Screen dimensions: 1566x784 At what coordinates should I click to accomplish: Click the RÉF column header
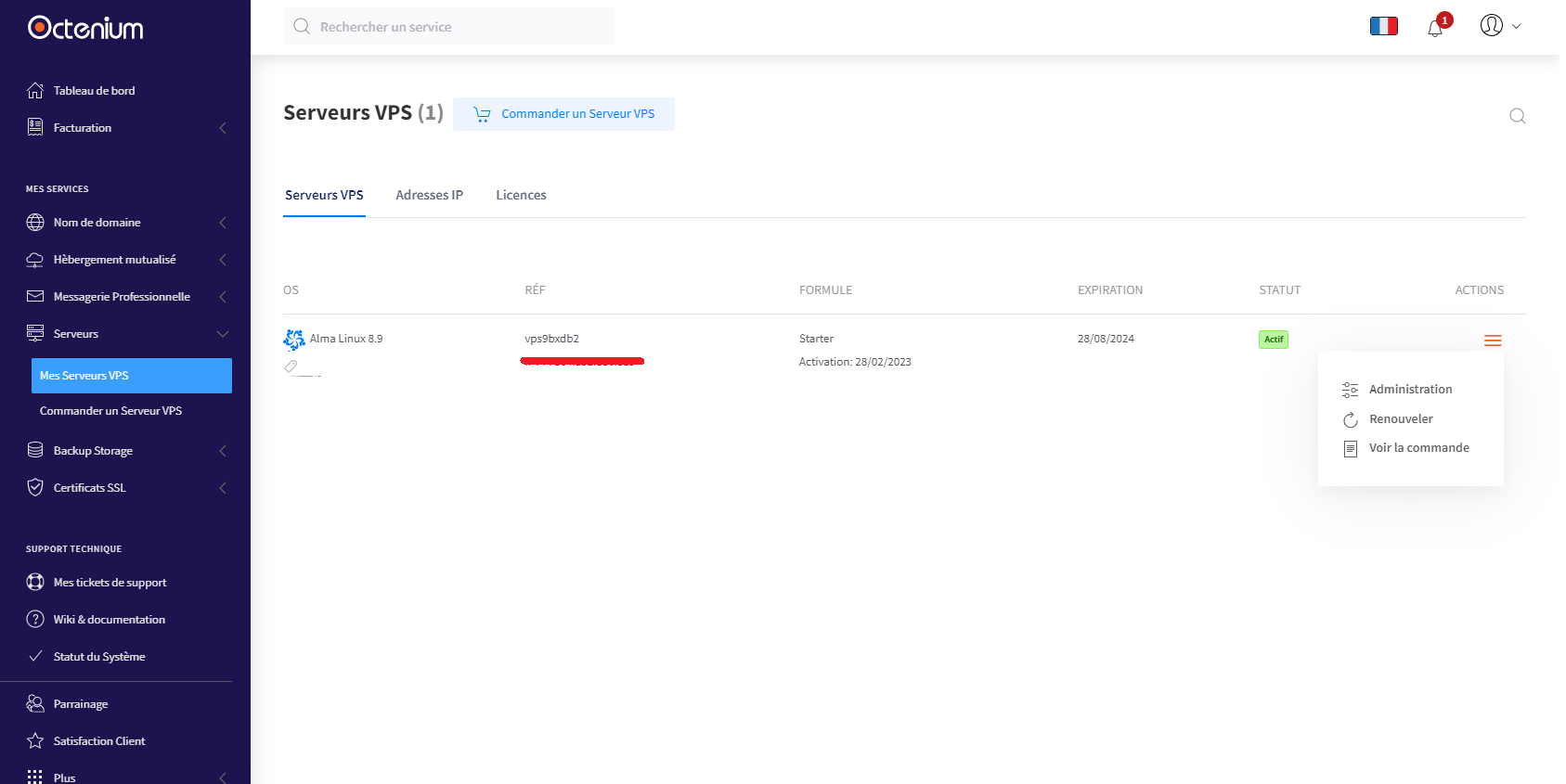535,290
